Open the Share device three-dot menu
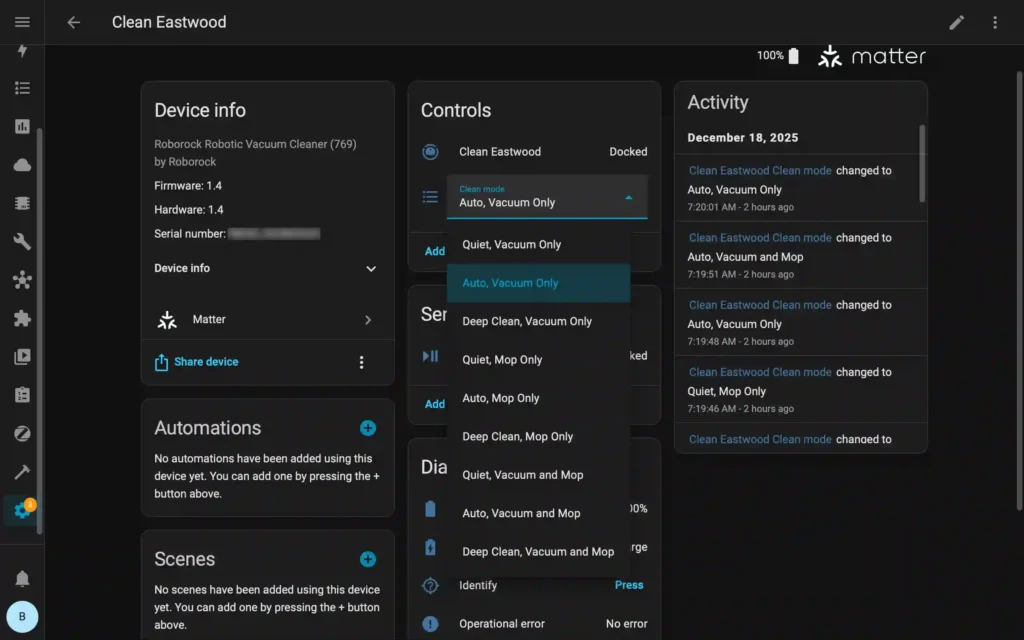Viewport: 1024px width, 640px height. pos(362,362)
